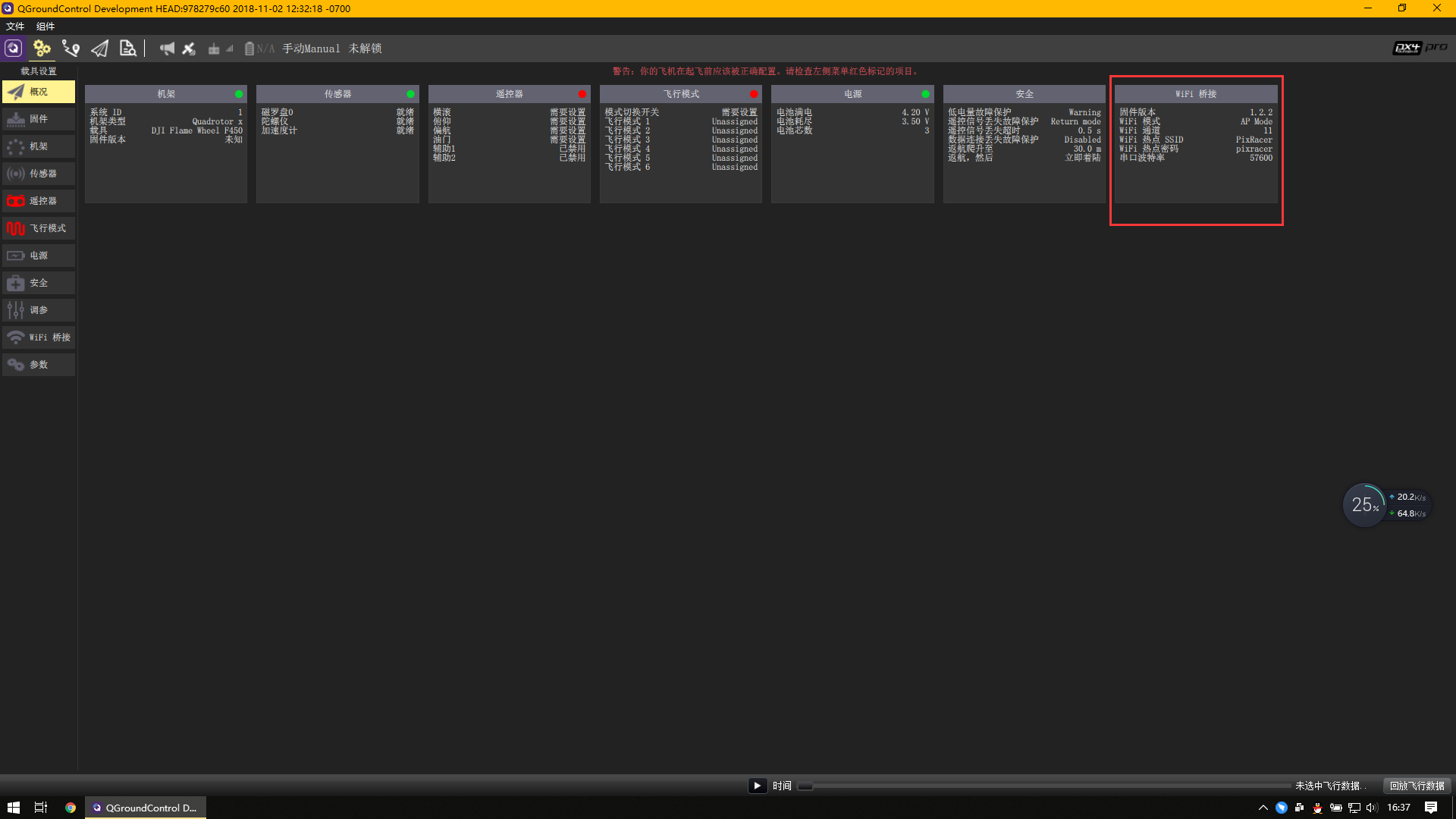Click 4.20 V battery full value
The image size is (1456, 819).
[915, 112]
